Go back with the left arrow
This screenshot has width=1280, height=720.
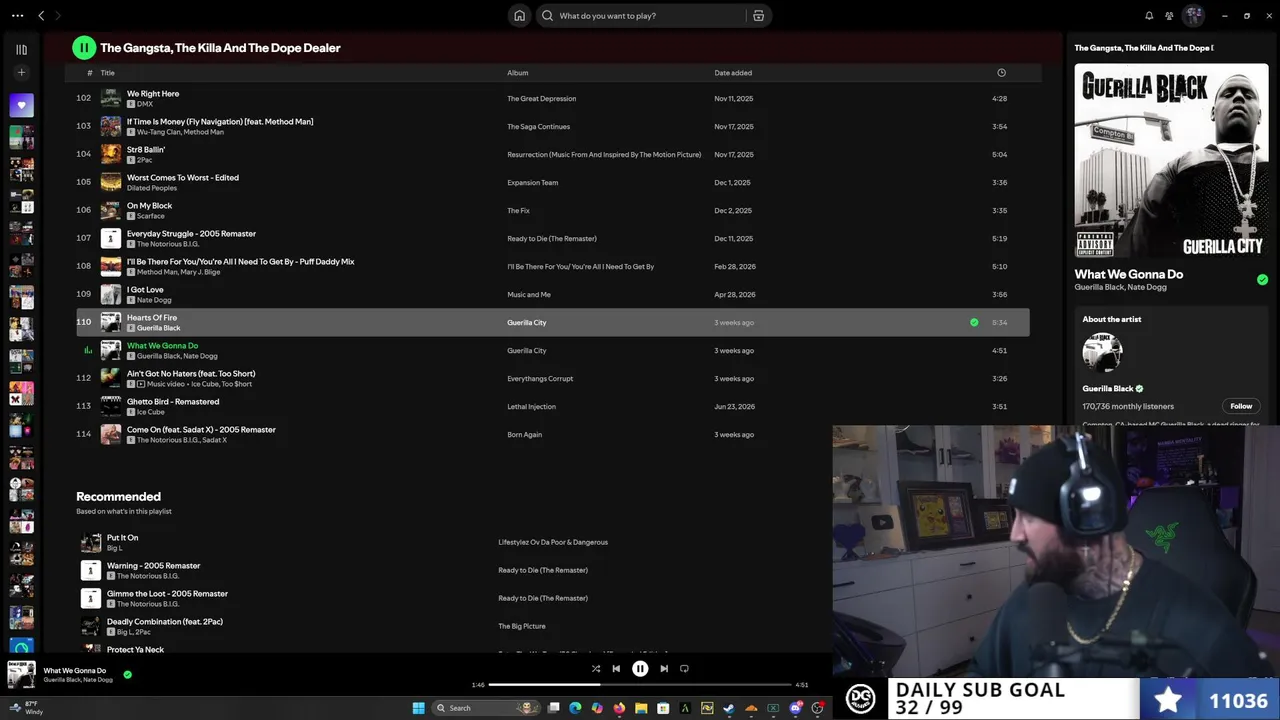click(x=41, y=16)
